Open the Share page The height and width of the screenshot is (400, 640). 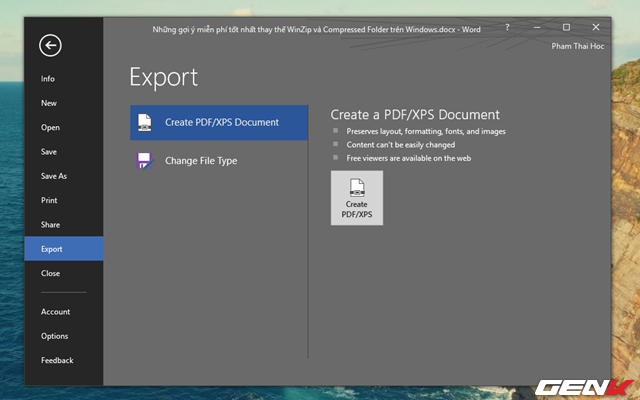click(50, 225)
